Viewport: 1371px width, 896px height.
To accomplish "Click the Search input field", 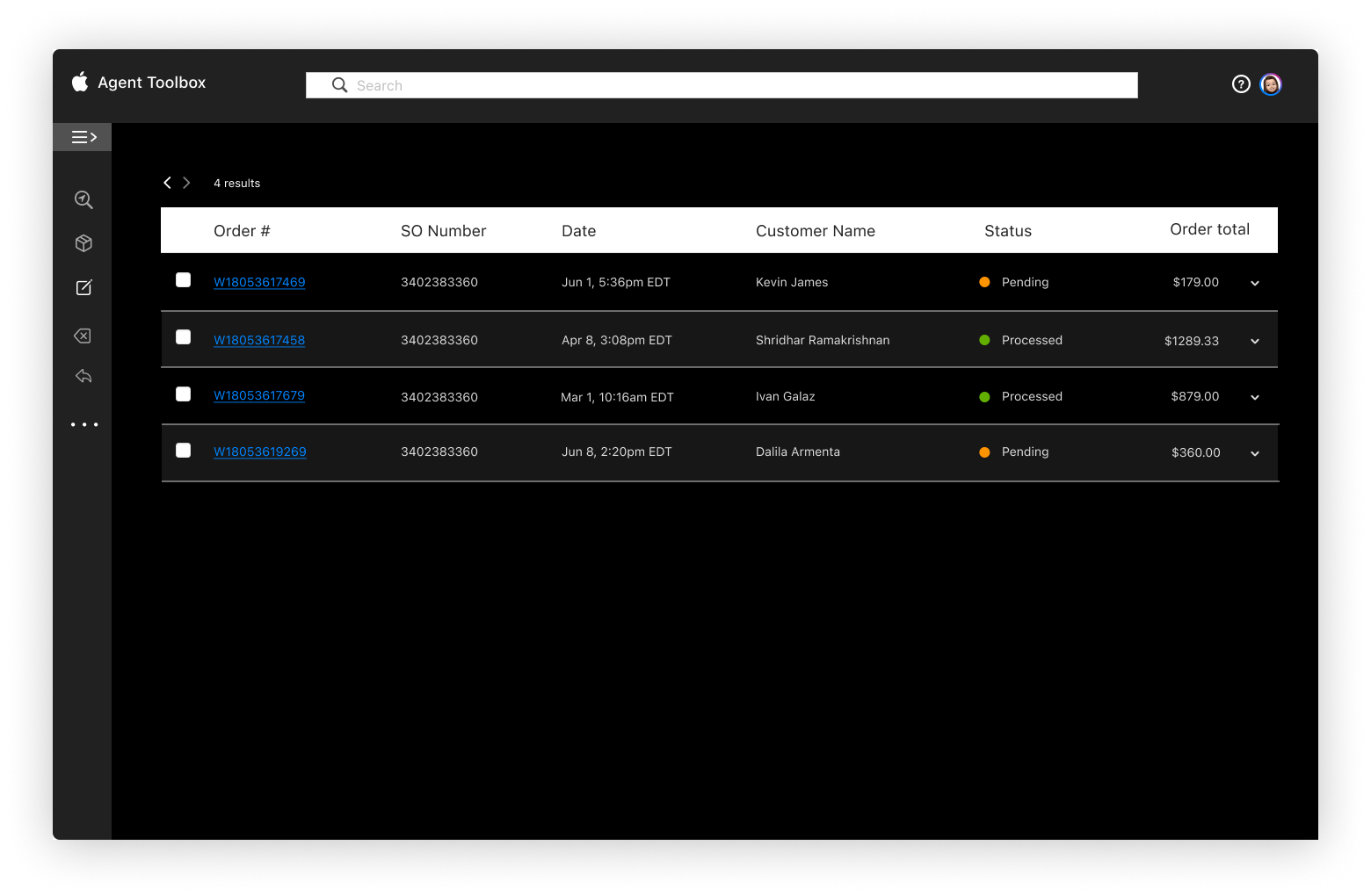I will click(x=721, y=84).
